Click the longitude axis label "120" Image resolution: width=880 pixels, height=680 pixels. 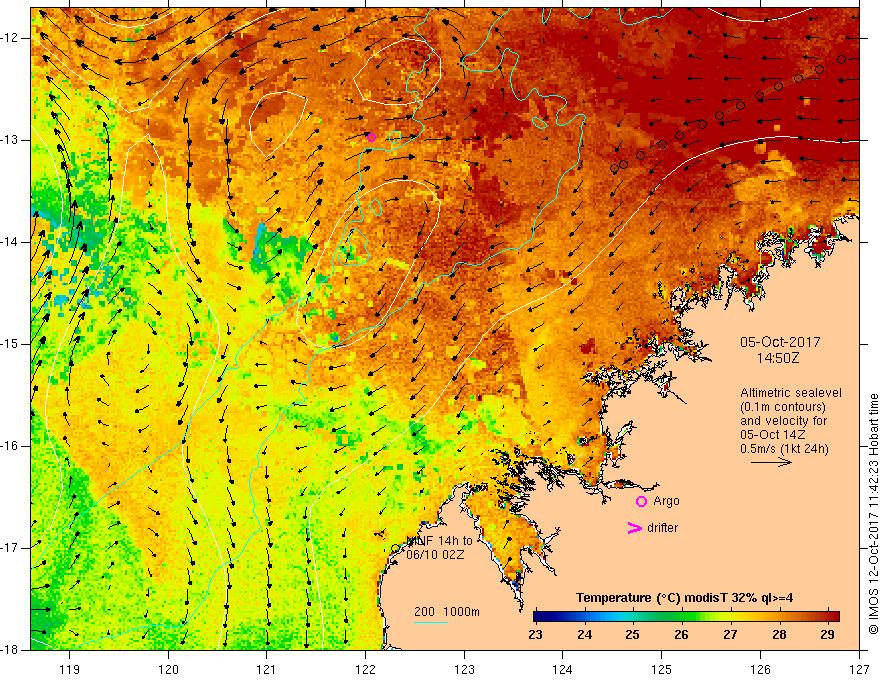[x=168, y=669]
